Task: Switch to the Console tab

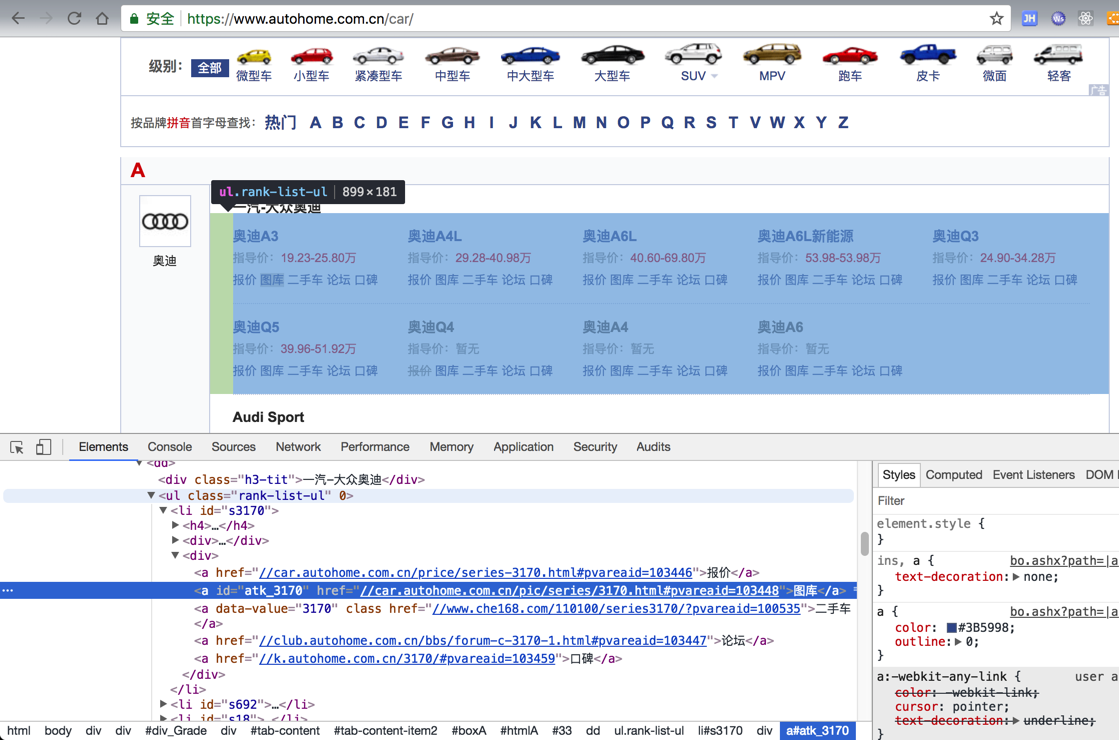Action: (x=170, y=447)
